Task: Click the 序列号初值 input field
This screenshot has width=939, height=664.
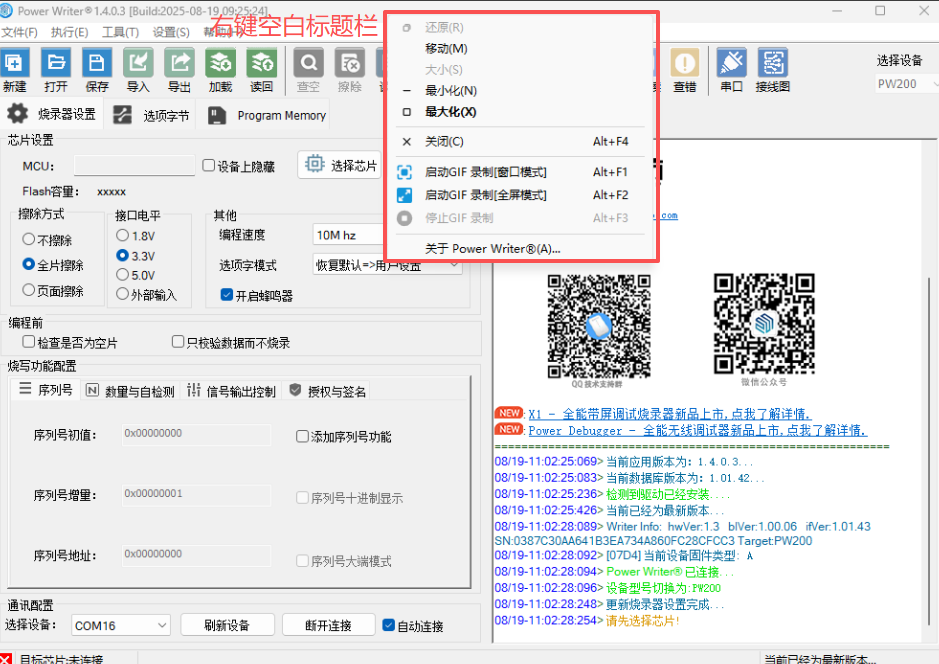Action: tap(196, 434)
